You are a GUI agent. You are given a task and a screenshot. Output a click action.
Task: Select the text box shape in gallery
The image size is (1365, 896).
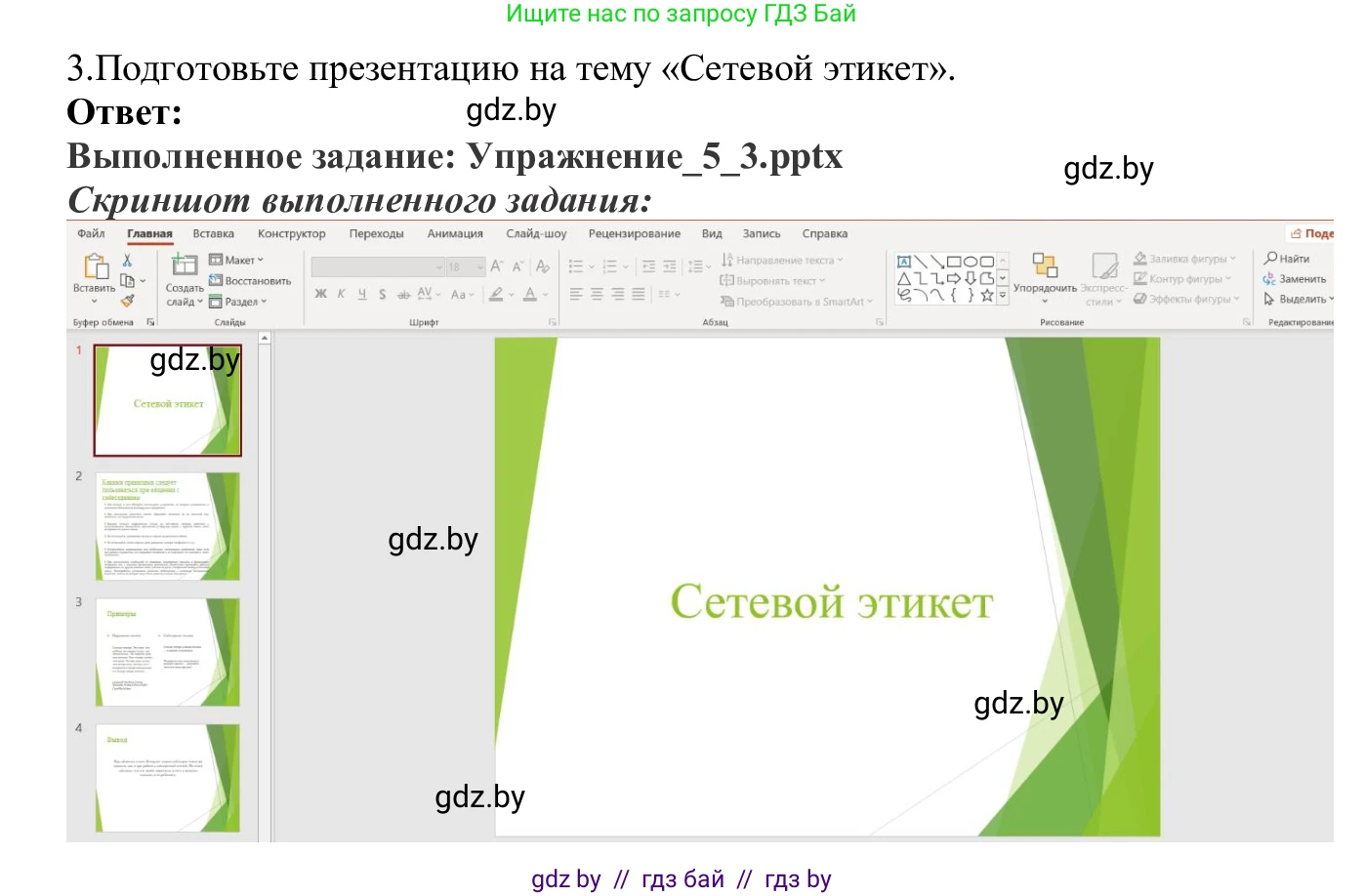[904, 262]
